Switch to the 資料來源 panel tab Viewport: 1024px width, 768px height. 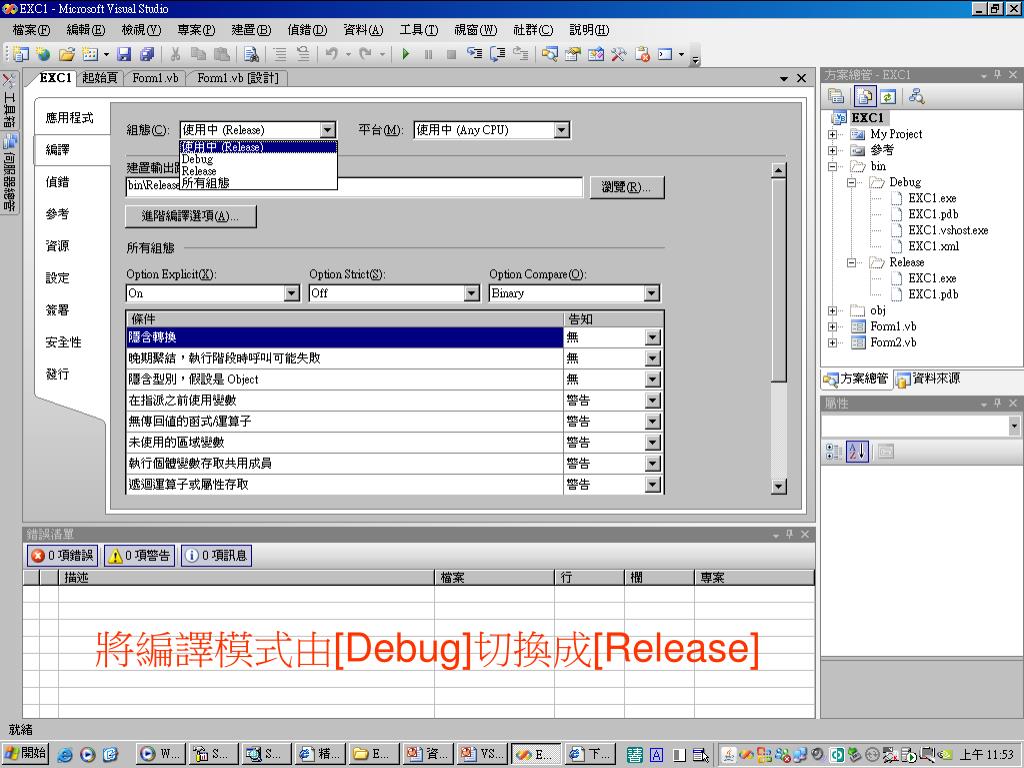coord(928,379)
